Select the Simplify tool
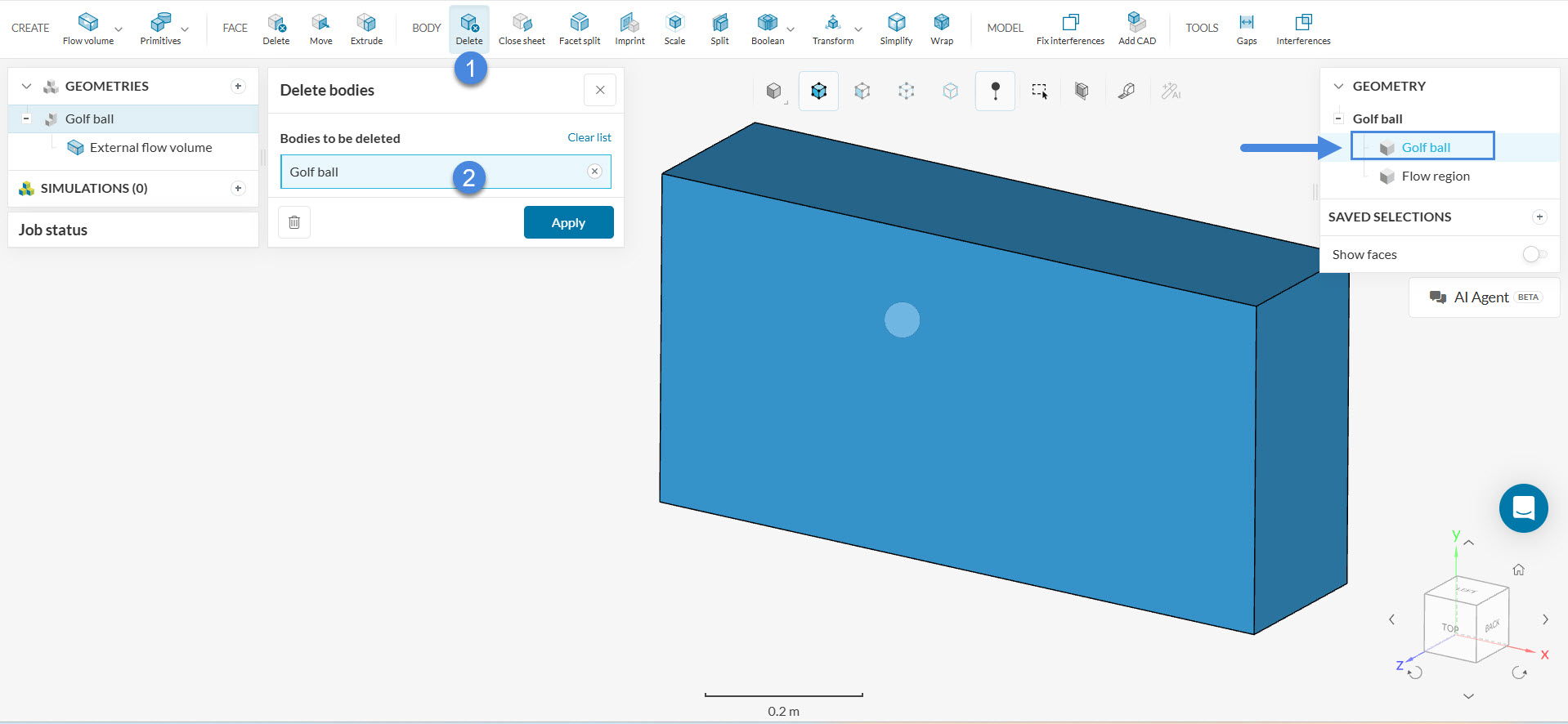1568x724 pixels. point(896,29)
